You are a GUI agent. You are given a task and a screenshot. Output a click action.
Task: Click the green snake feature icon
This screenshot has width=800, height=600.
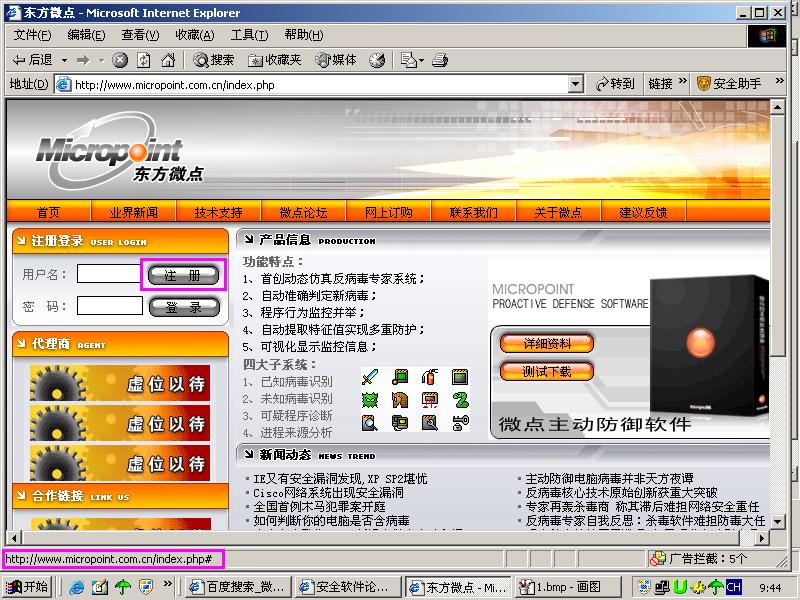tap(460, 400)
